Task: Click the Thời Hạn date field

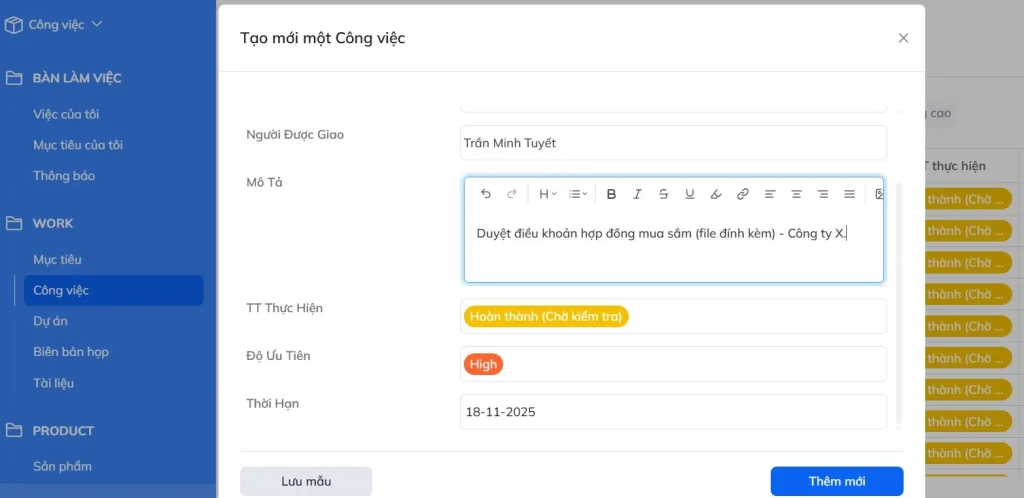Action: point(673,412)
